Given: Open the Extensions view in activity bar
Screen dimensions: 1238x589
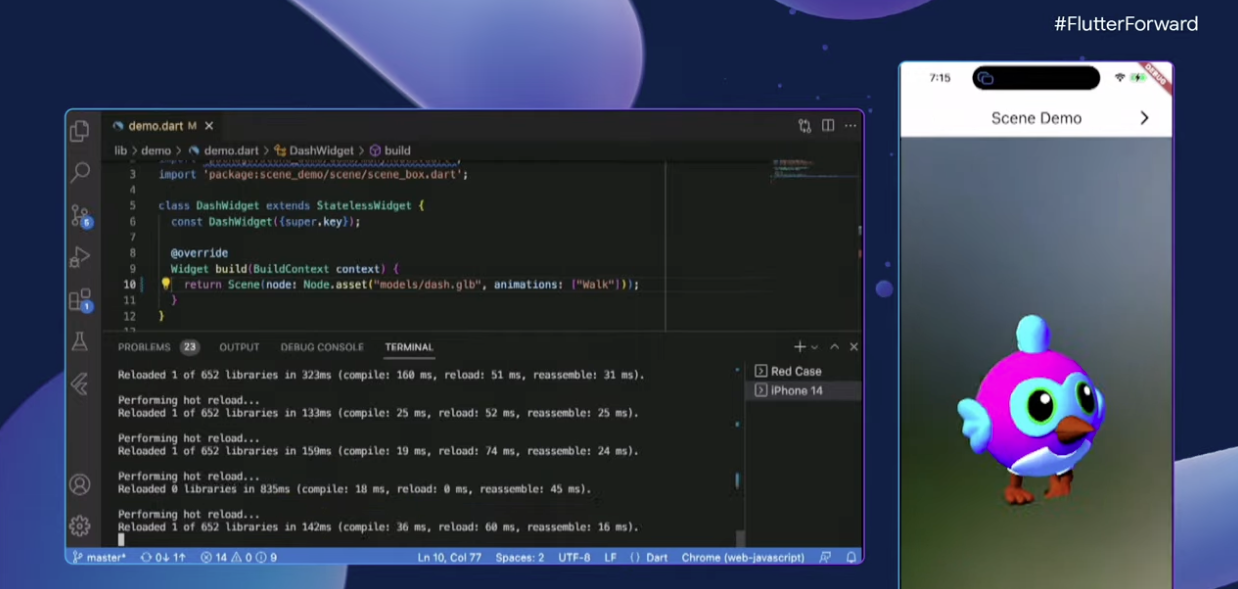Looking at the screenshot, I should (x=80, y=300).
